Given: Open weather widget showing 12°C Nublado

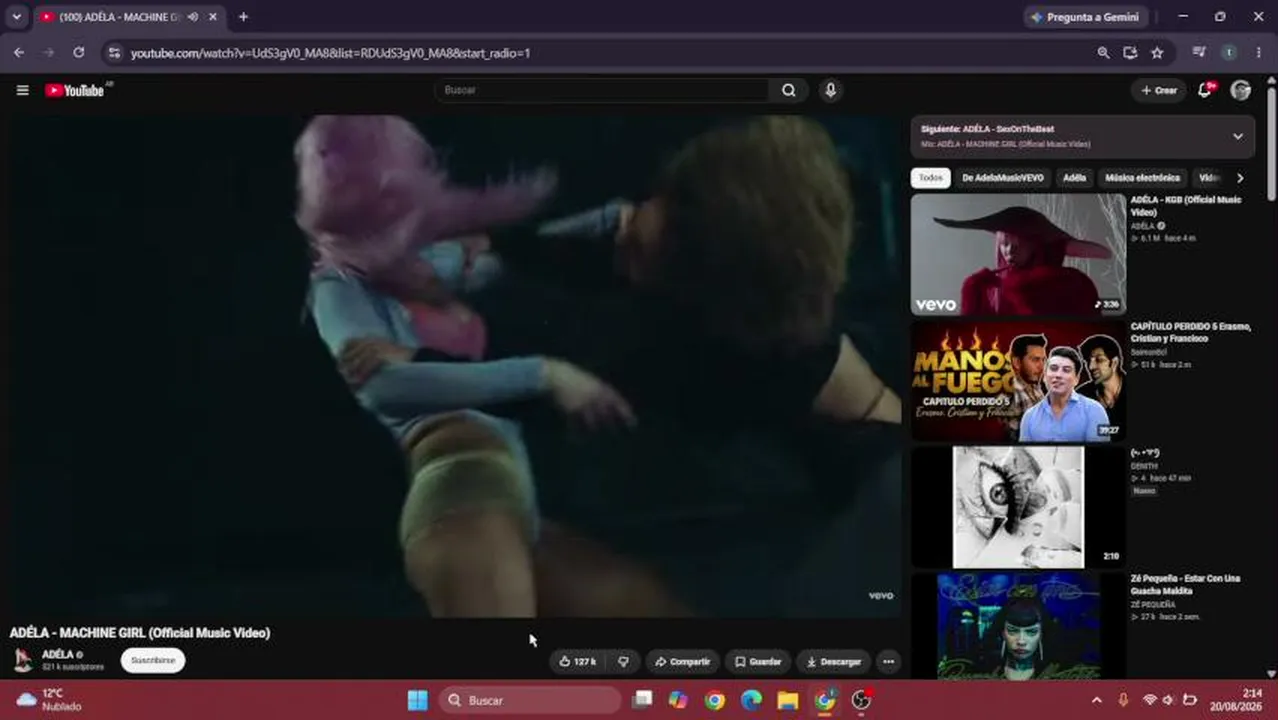Looking at the screenshot, I should 50,700.
